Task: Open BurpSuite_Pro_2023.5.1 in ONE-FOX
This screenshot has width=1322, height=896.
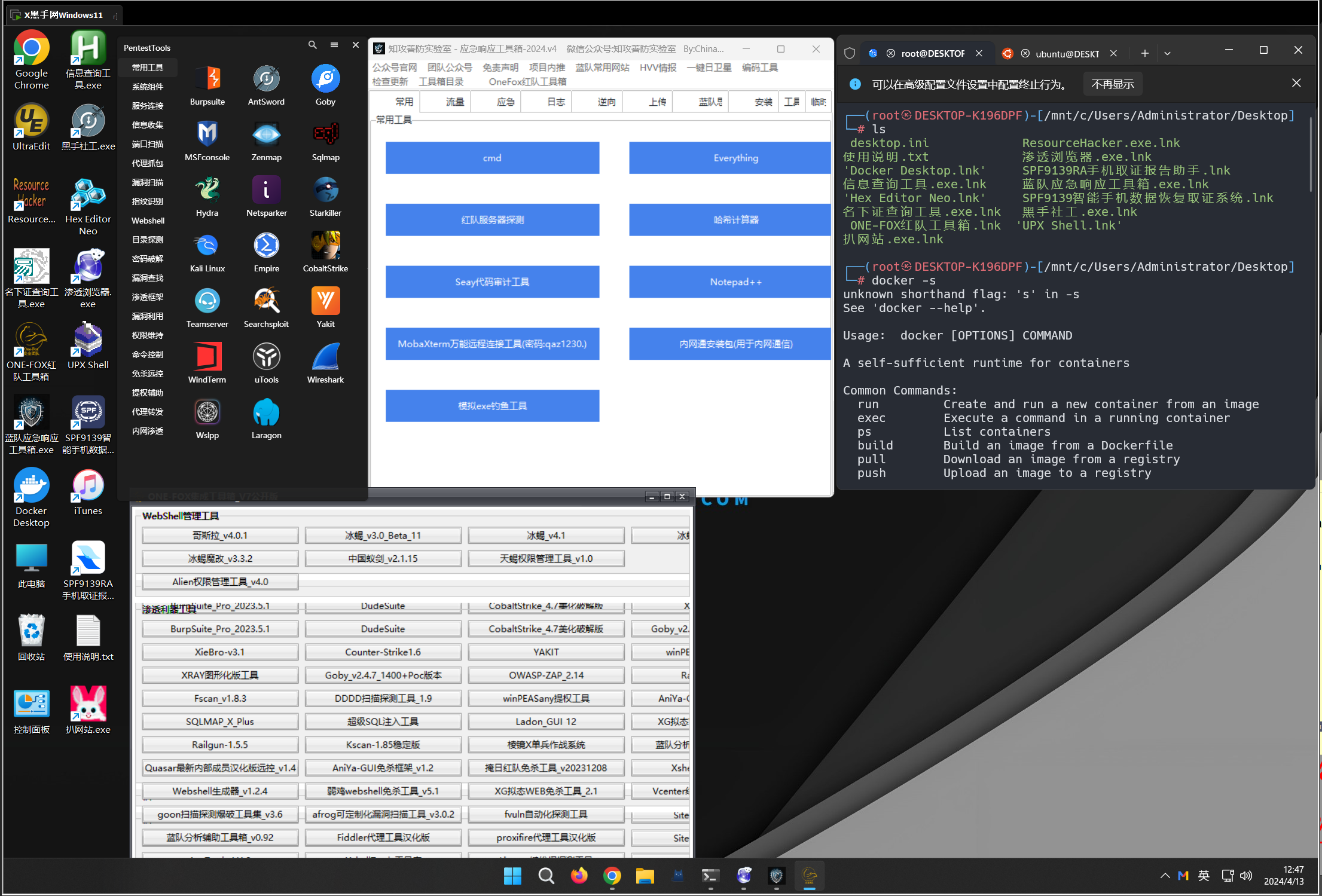Action: click(220, 629)
